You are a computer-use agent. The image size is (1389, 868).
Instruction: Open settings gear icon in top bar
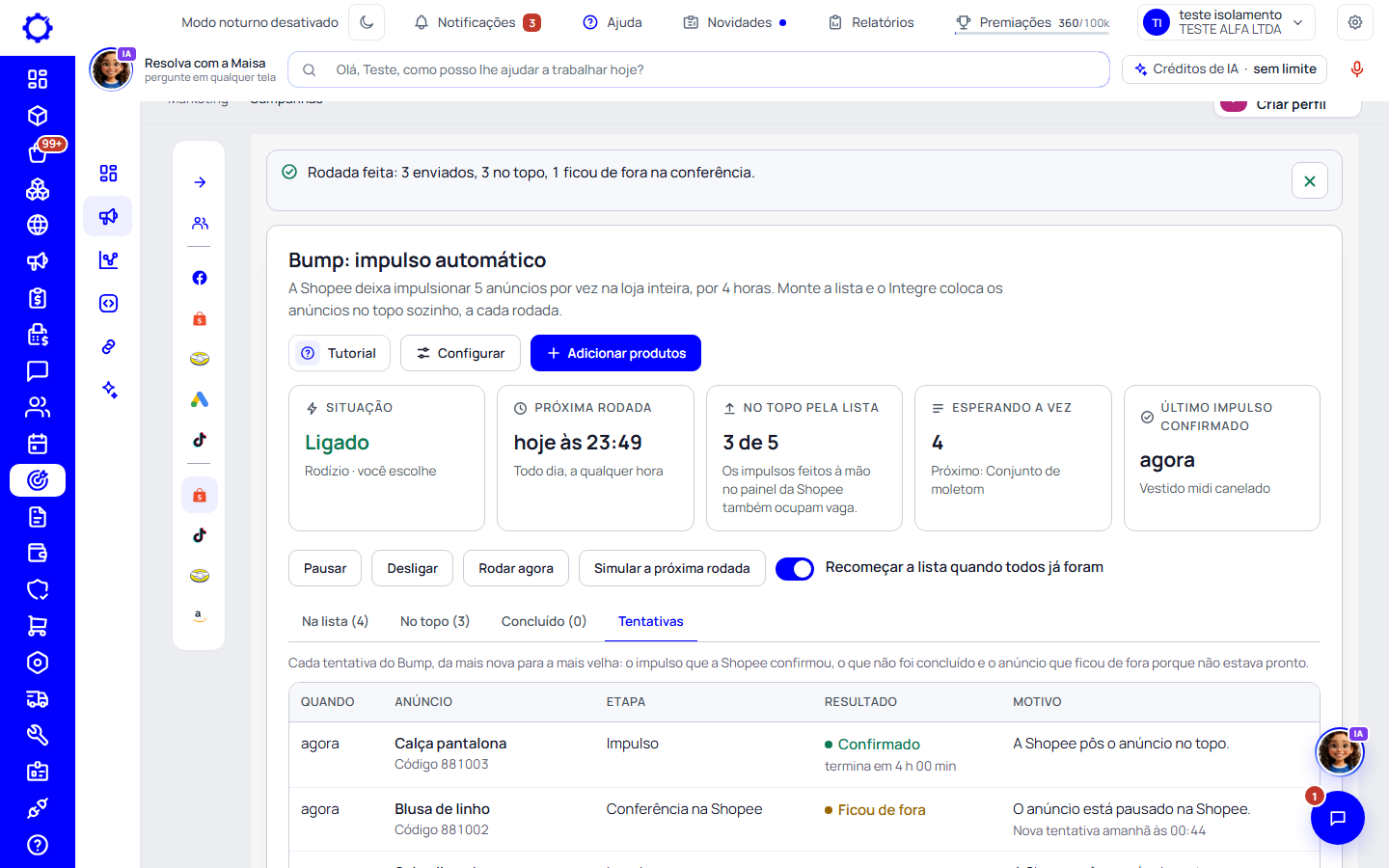pos(1355,22)
